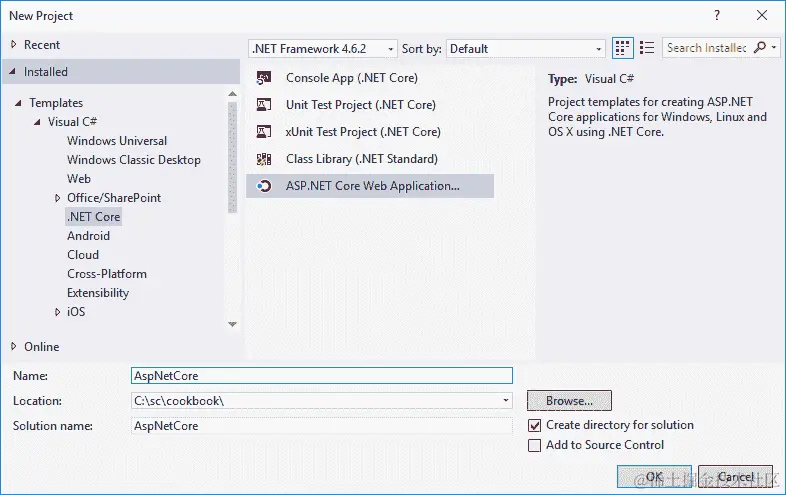The width and height of the screenshot is (786, 495).
Task: Click the search magnifier icon
Action: tap(759, 47)
